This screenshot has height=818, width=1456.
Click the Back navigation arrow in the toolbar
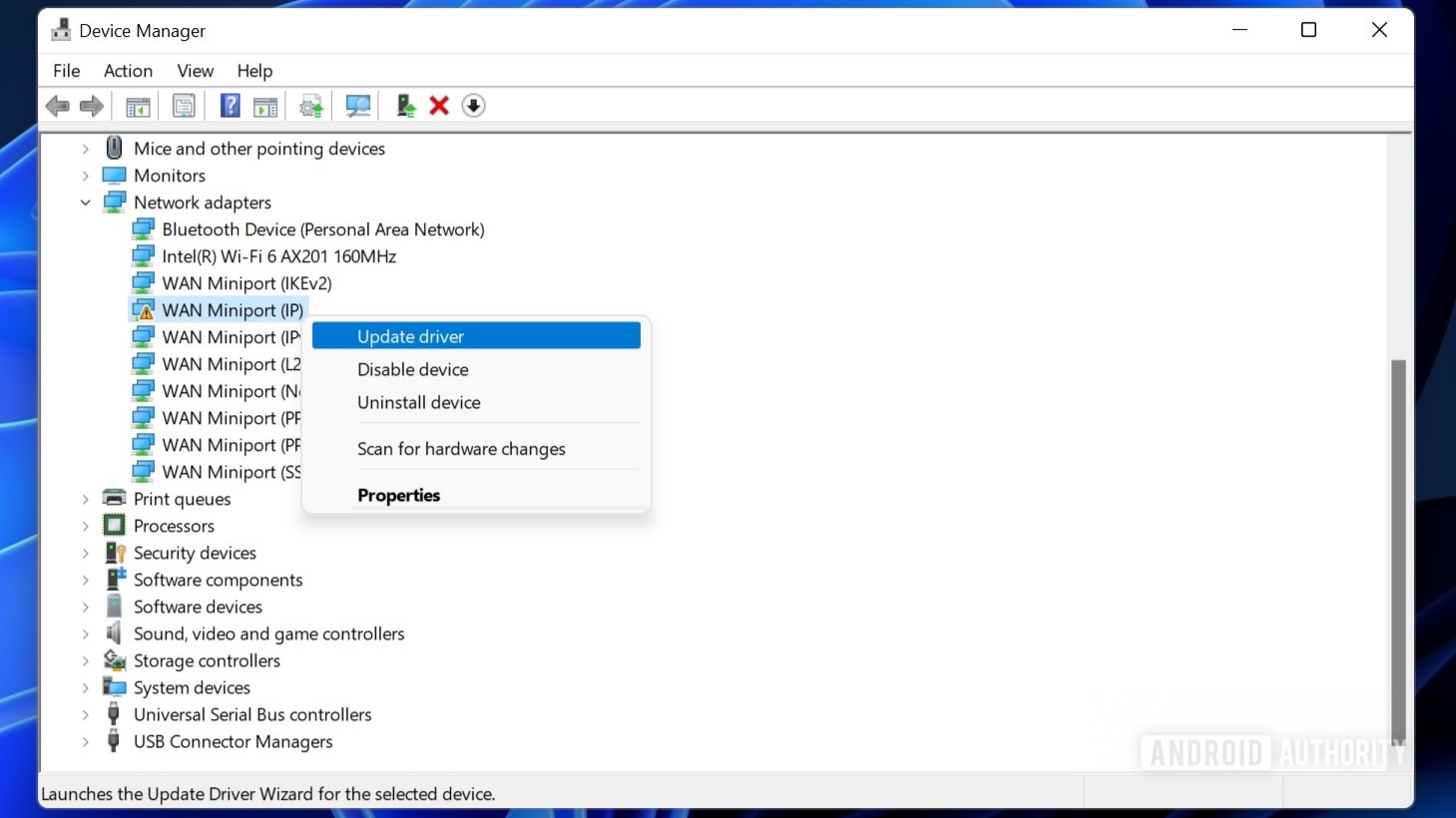pyautogui.click(x=57, y=105)
